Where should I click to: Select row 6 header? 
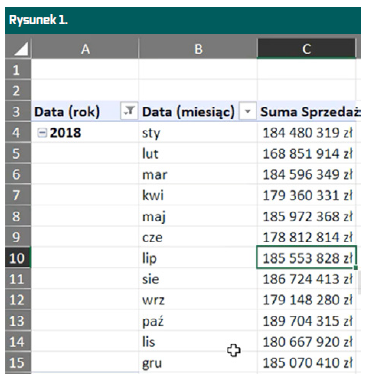(18, 174)
